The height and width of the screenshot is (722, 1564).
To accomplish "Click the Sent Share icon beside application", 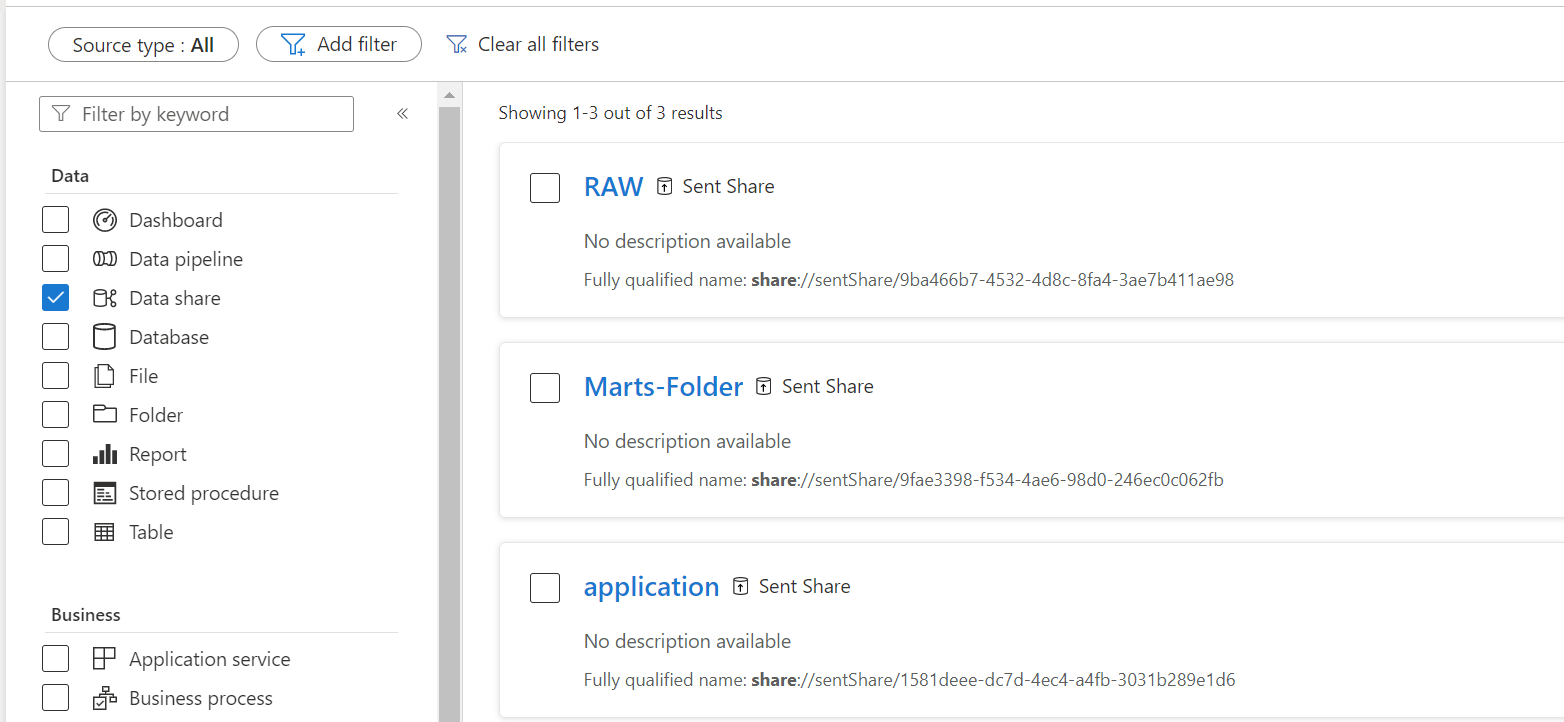I will (741, 586).
